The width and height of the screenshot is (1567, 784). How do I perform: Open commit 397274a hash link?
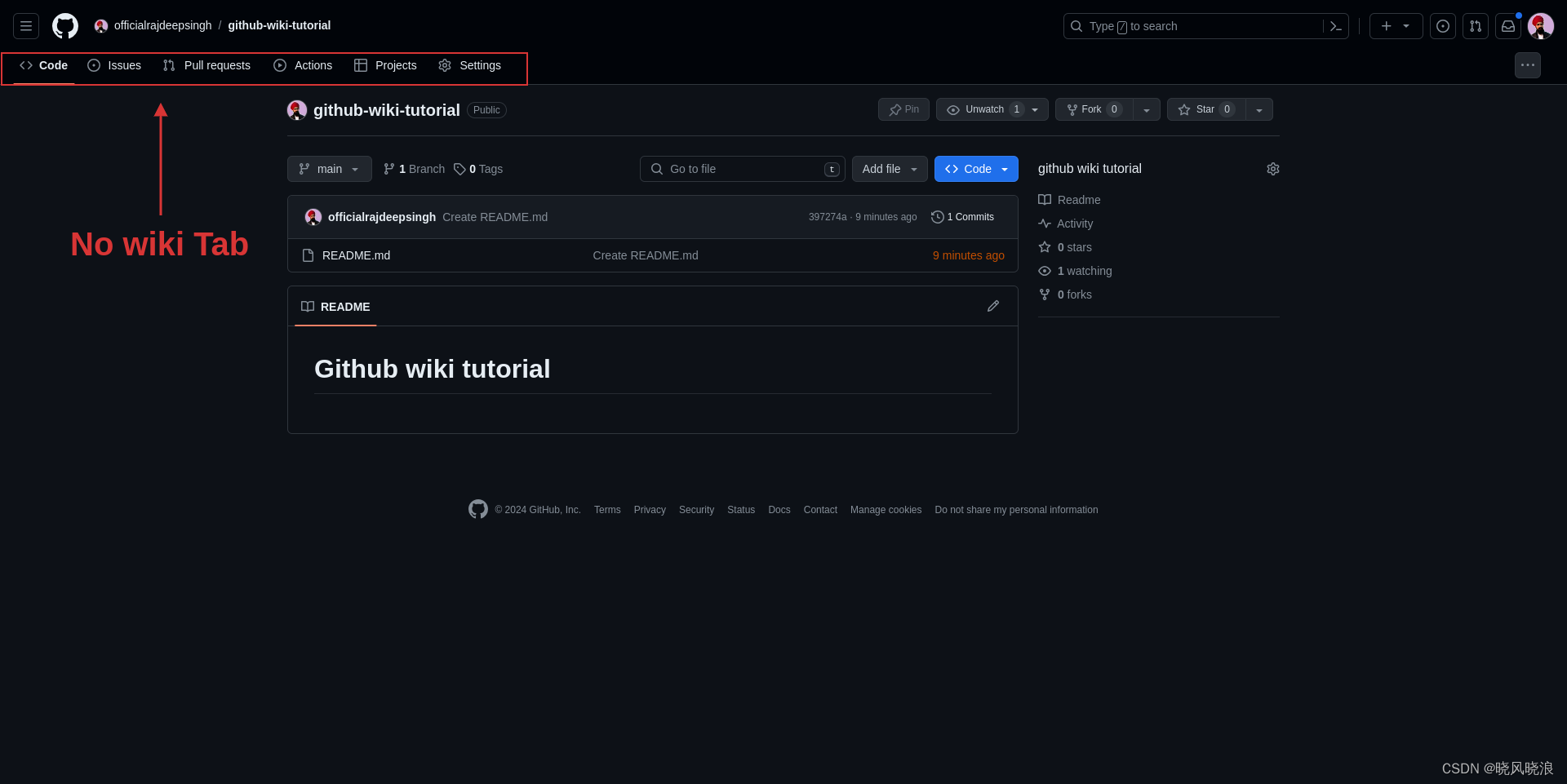[828, 217]
